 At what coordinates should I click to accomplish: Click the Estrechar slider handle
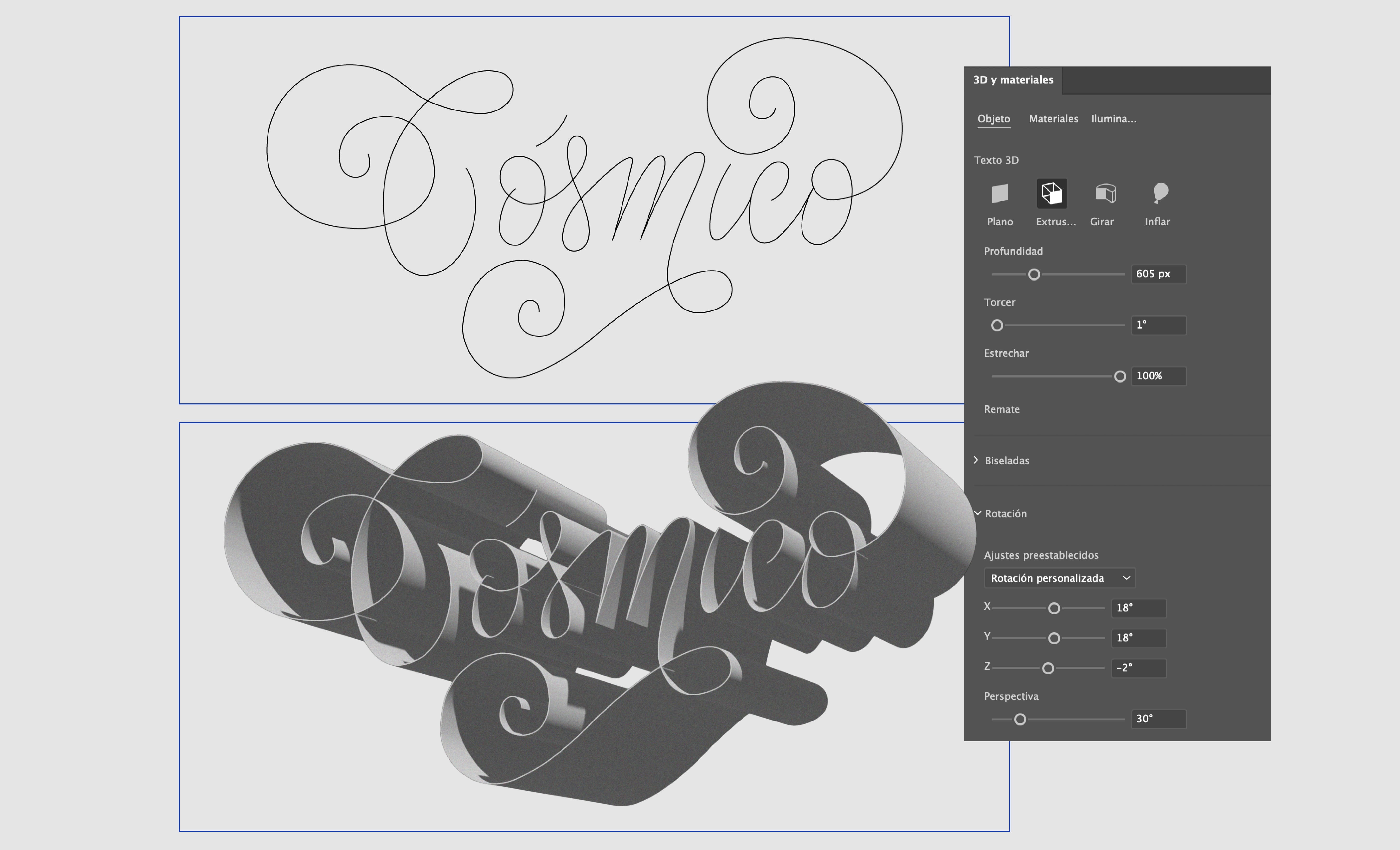point(1119,376)
